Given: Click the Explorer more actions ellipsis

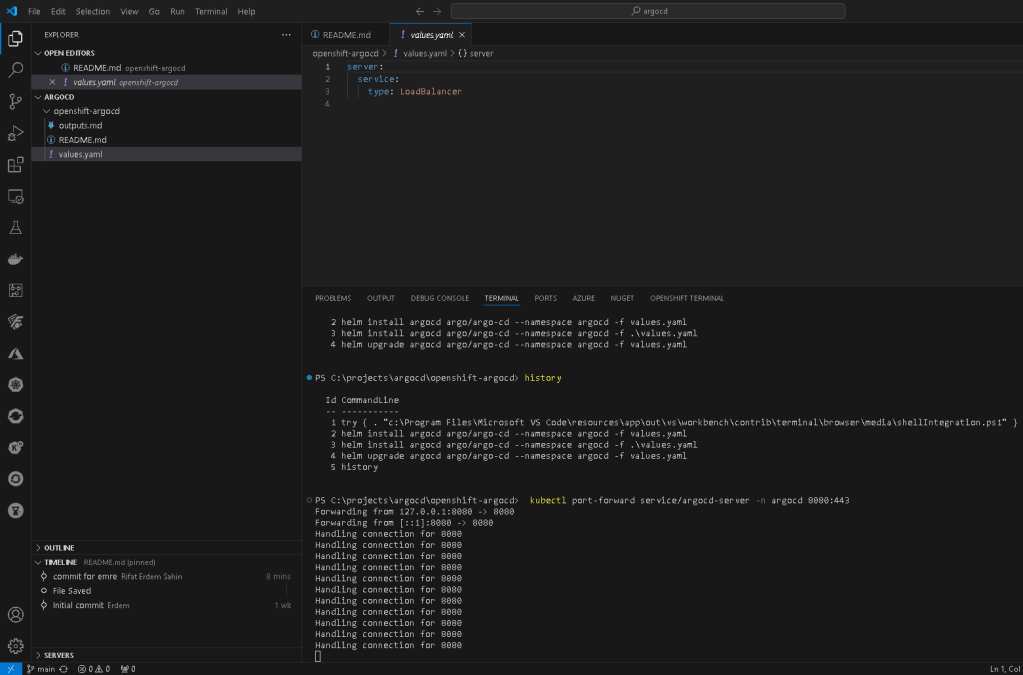Looking at the screenshot, I should coord(286,35).
